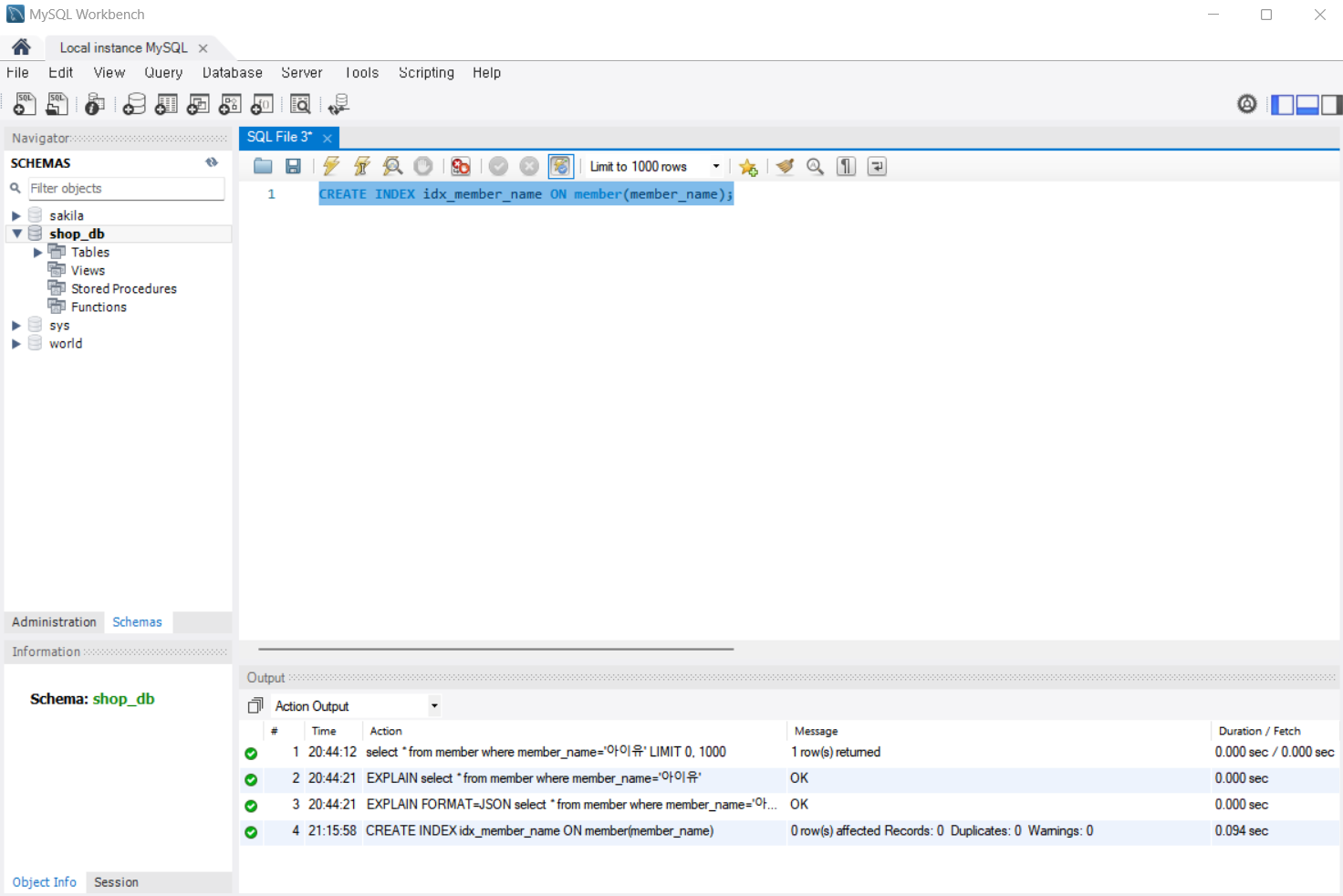Screen dimensions: 1343x896
Task: Beautify the SQL script broom icon
Action: (785, 166)
